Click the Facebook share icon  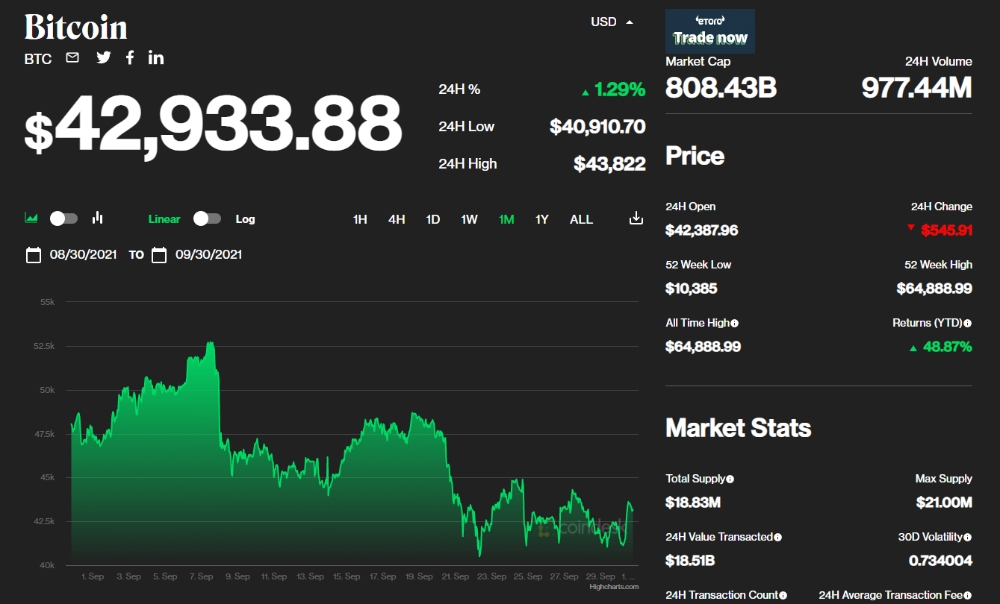coord(130,58)
